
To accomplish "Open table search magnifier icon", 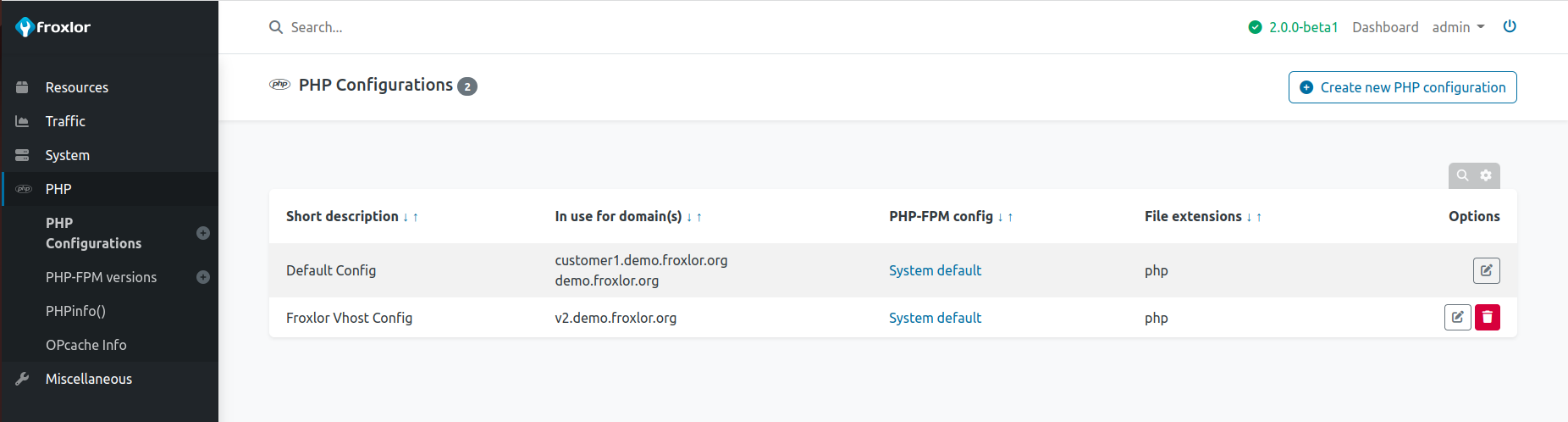I will [1462, 175].
